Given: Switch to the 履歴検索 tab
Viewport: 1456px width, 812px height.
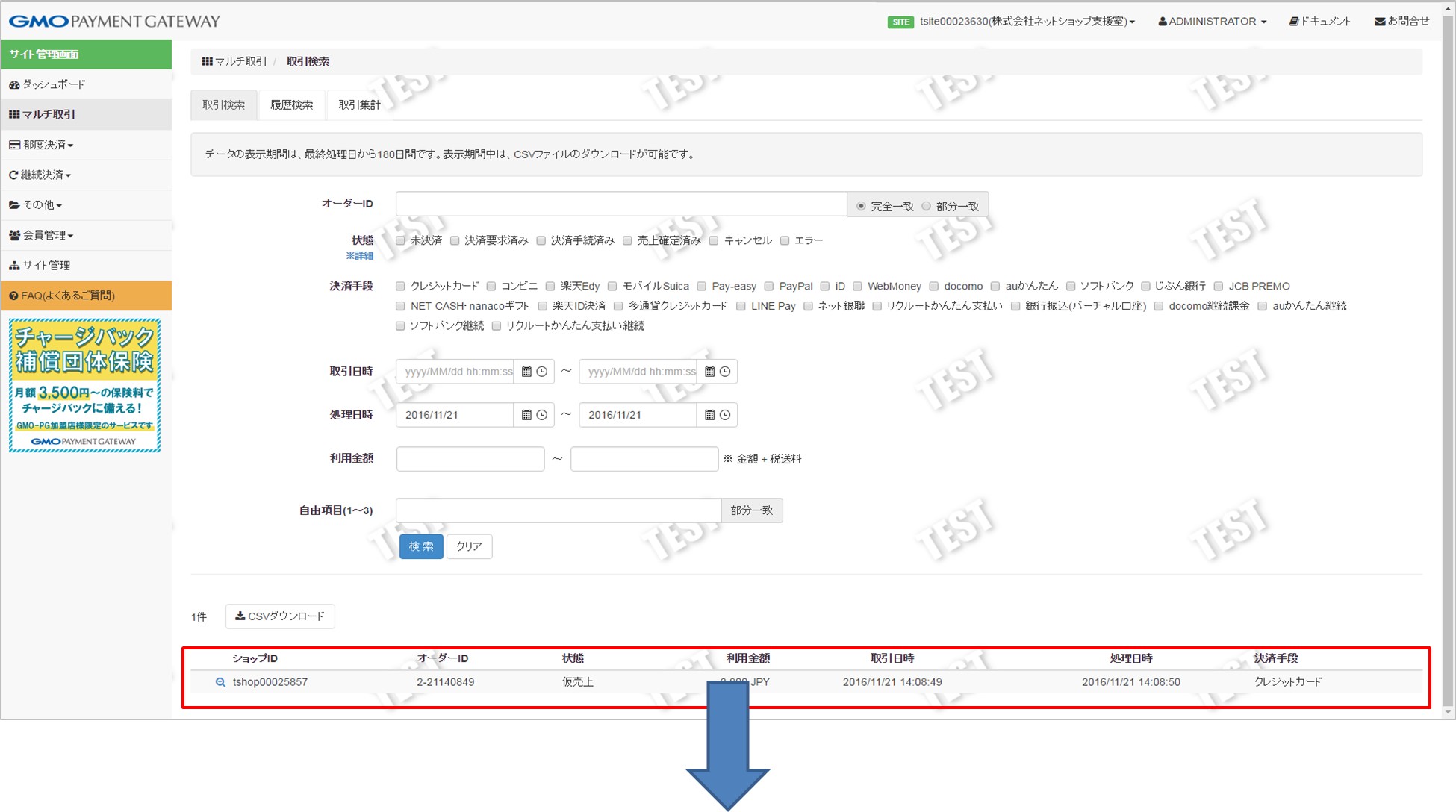Looking at the screenshot, I should click(292, 104).
